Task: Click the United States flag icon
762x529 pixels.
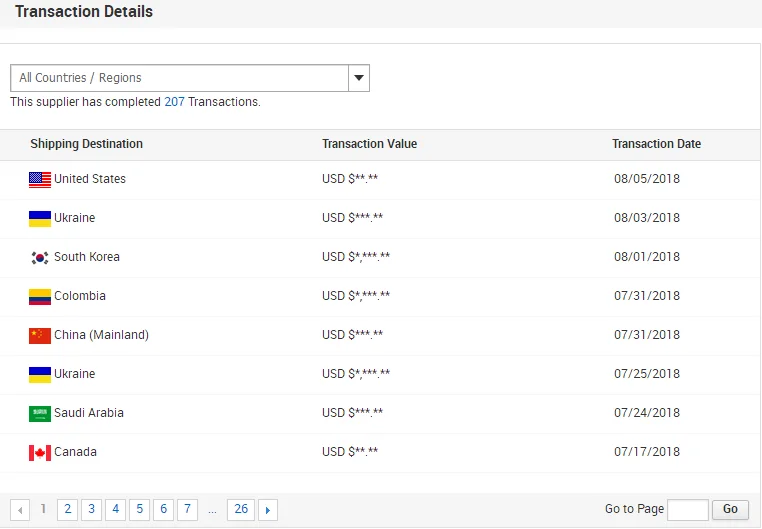Action: point(40,180)
